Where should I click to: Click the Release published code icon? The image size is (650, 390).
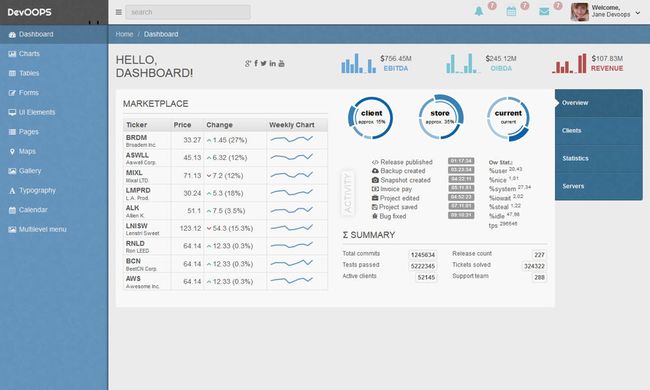[375, 162]
